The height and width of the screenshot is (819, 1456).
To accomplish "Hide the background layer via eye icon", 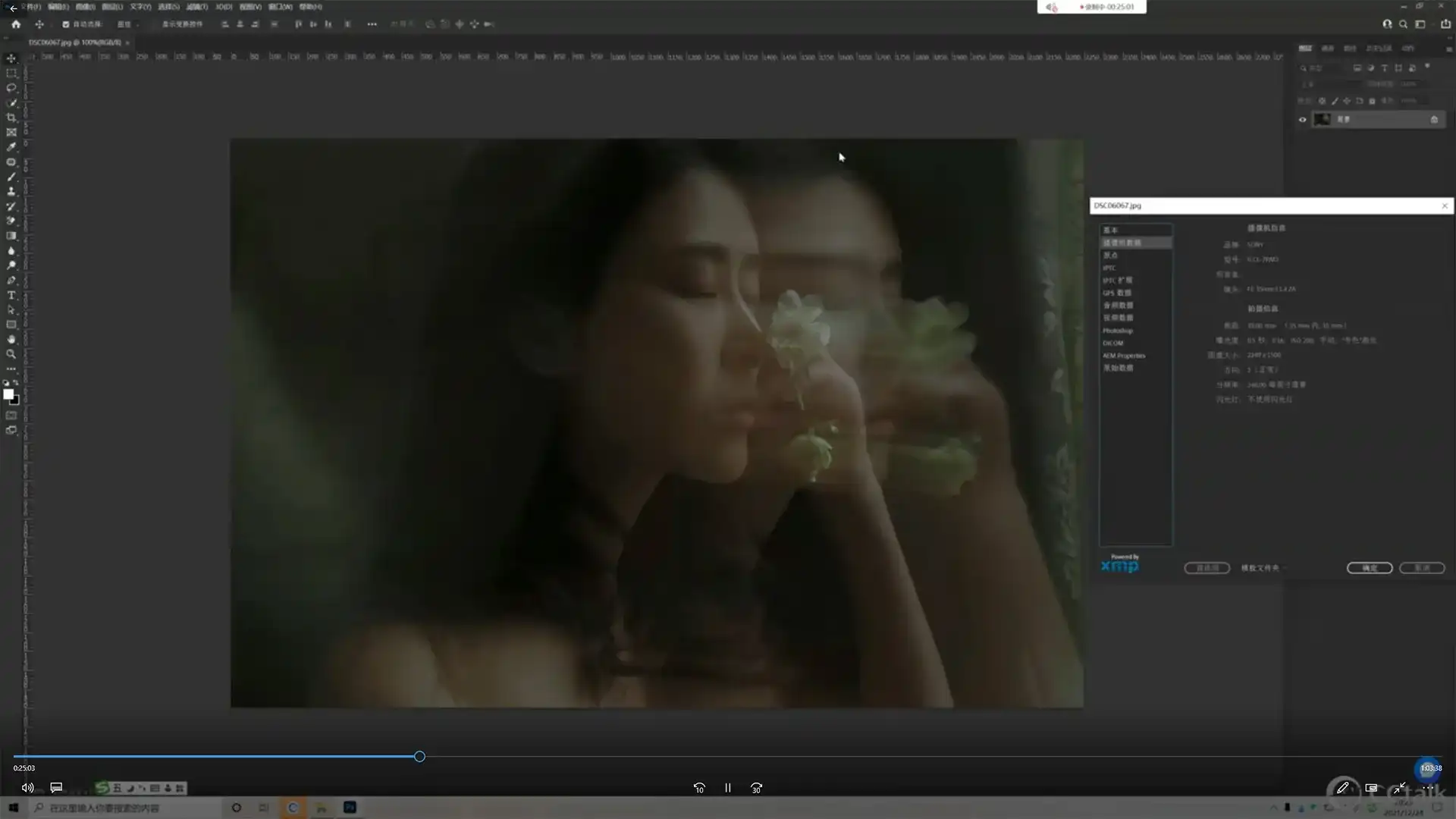I will (x=1302, y=120).
